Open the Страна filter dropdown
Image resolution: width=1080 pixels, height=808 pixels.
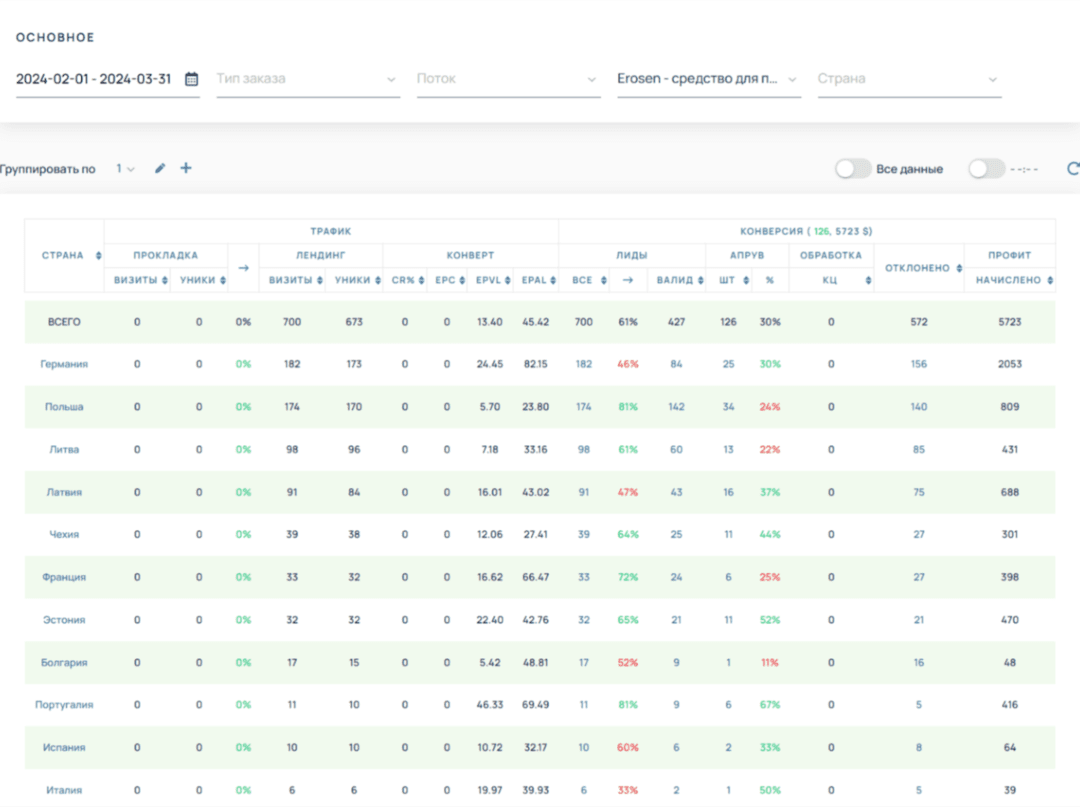909,79
